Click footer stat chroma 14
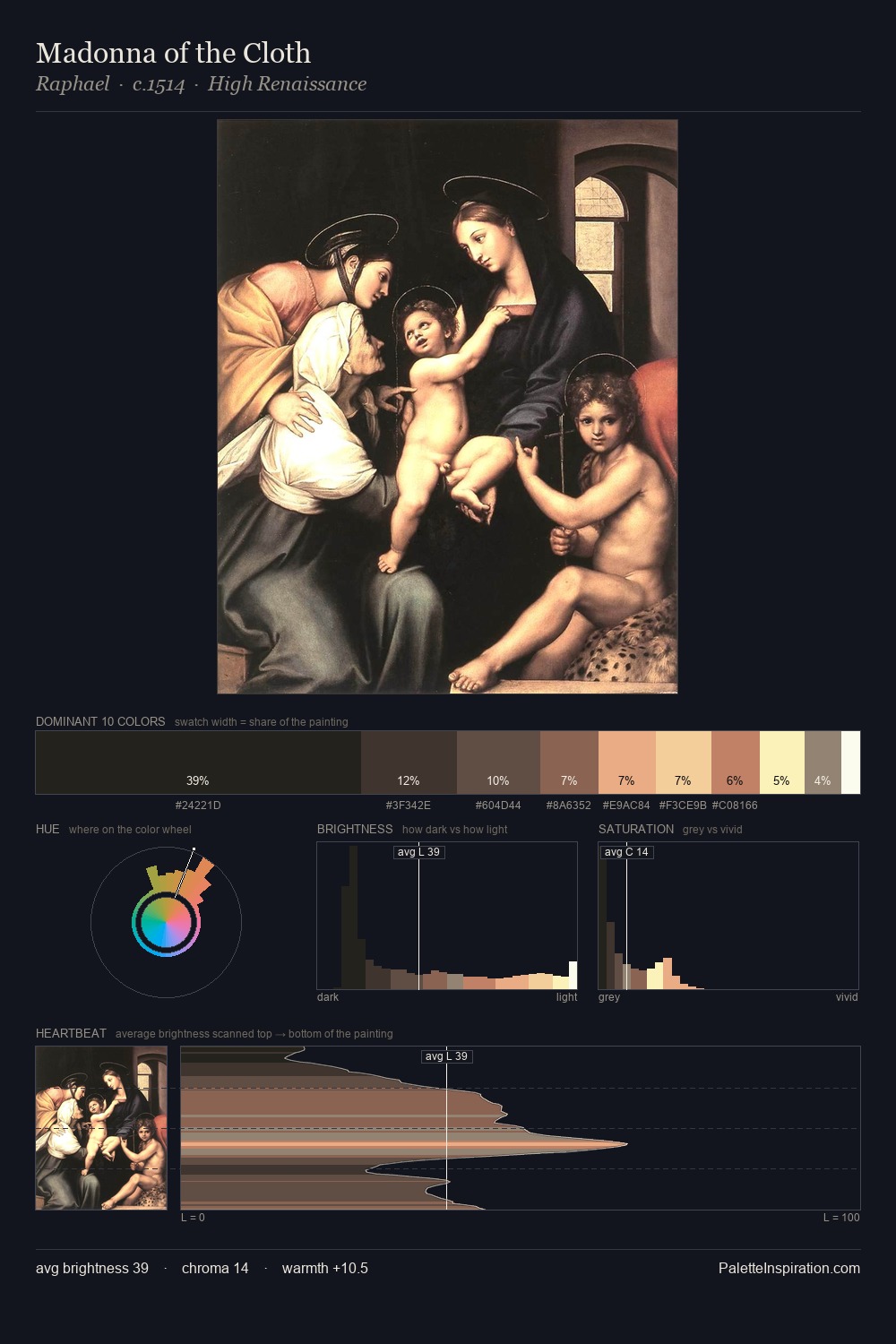 [x=215, y=1268]
